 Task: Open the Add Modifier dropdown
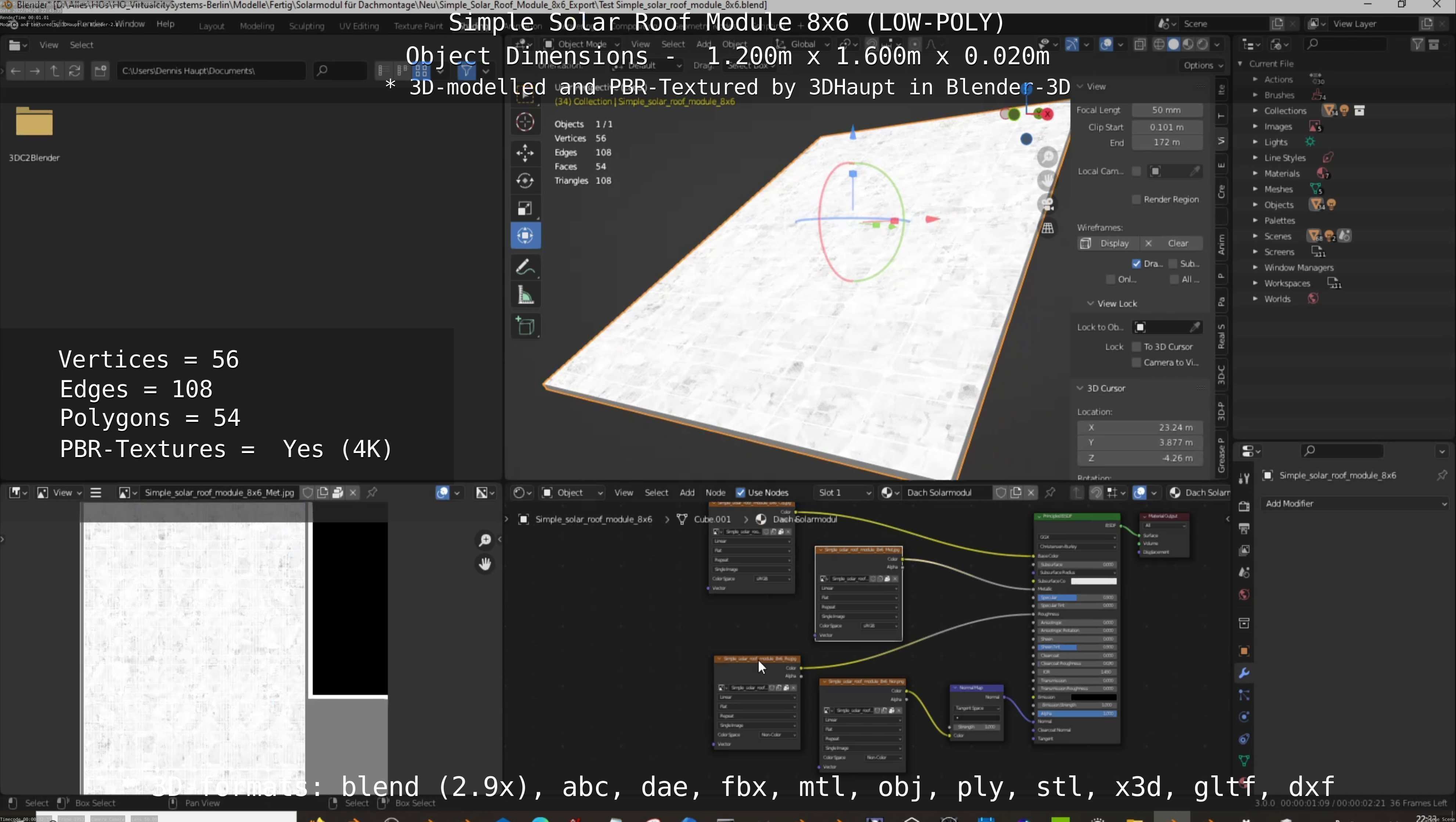(1355, 503)
